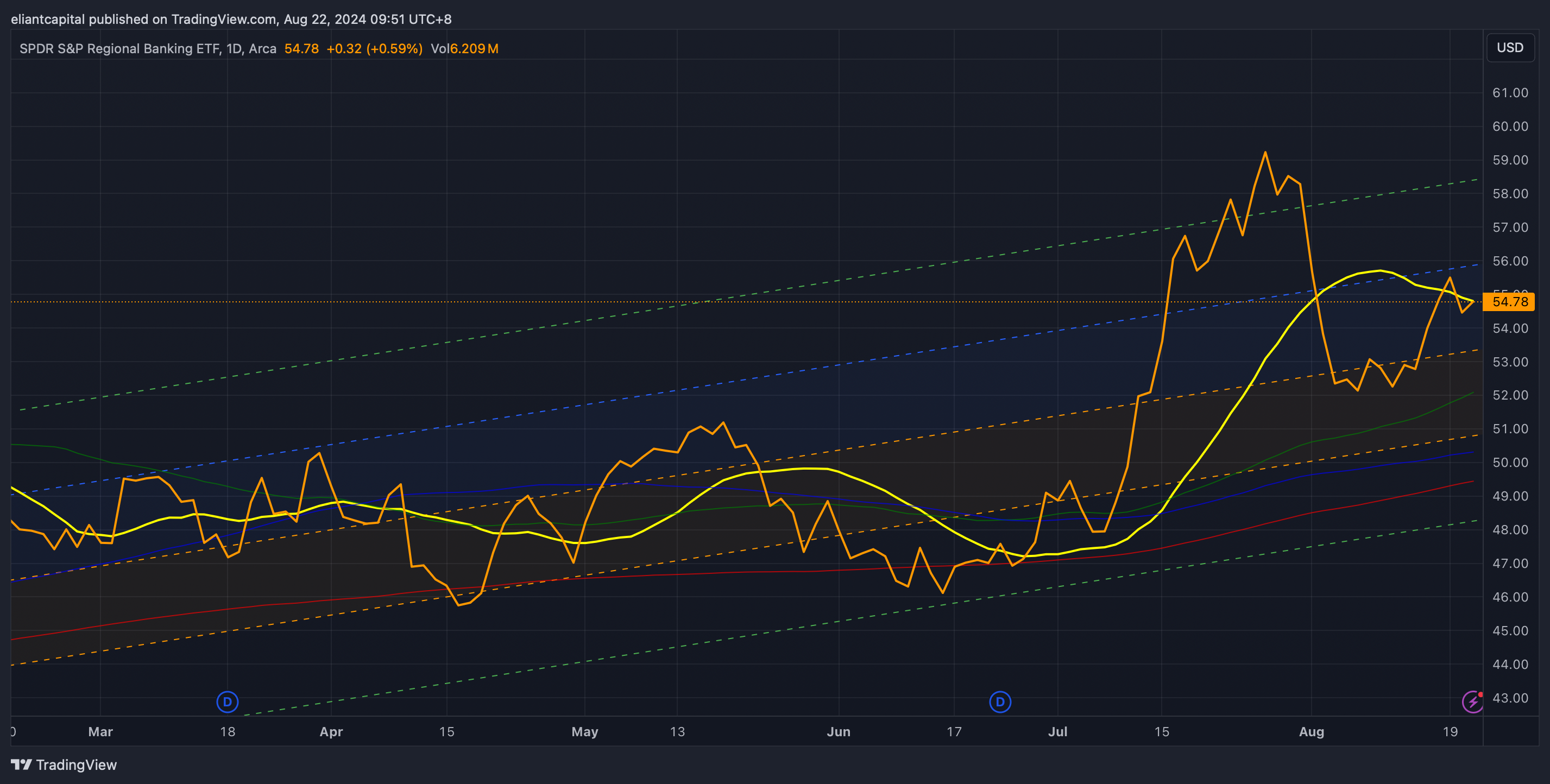Click the 53.00 price axis label
The height and width of the screenshot is (784, 1550).
point(1510,362)
